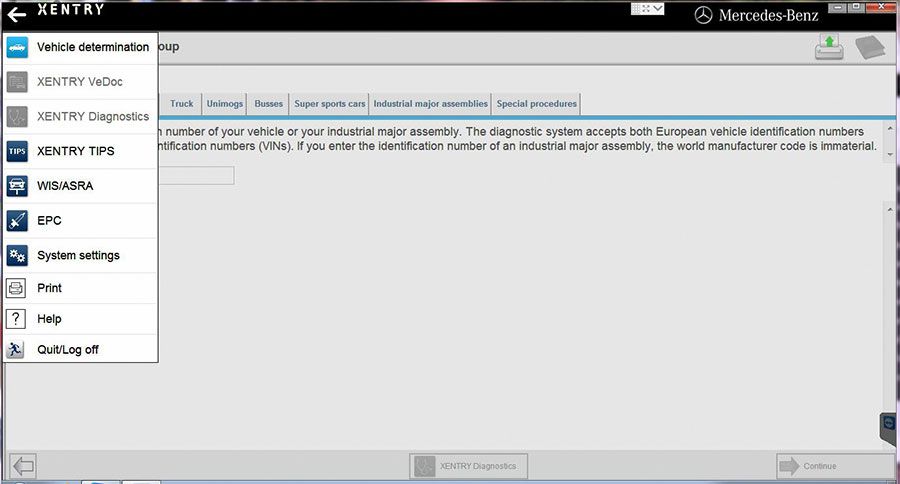Click the bottom-left back arrow button
Image resolution: width=900 pixels, height=484 pixels.
[x=23, y=466]
